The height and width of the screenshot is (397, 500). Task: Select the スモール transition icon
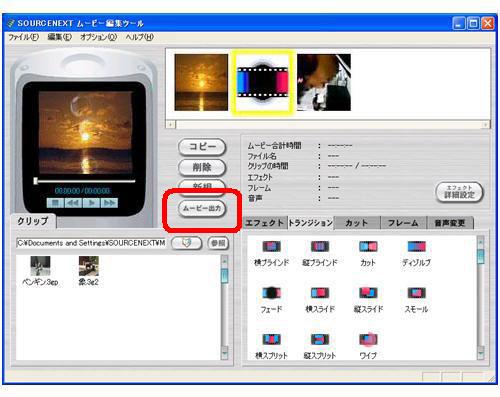pos(416,293)
